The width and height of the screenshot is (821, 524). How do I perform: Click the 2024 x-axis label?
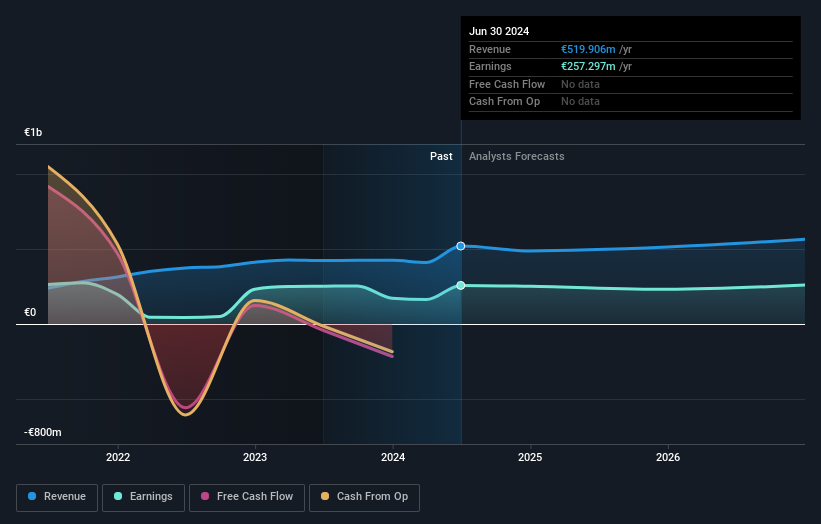pyautogui.click(x=393, y=457)
